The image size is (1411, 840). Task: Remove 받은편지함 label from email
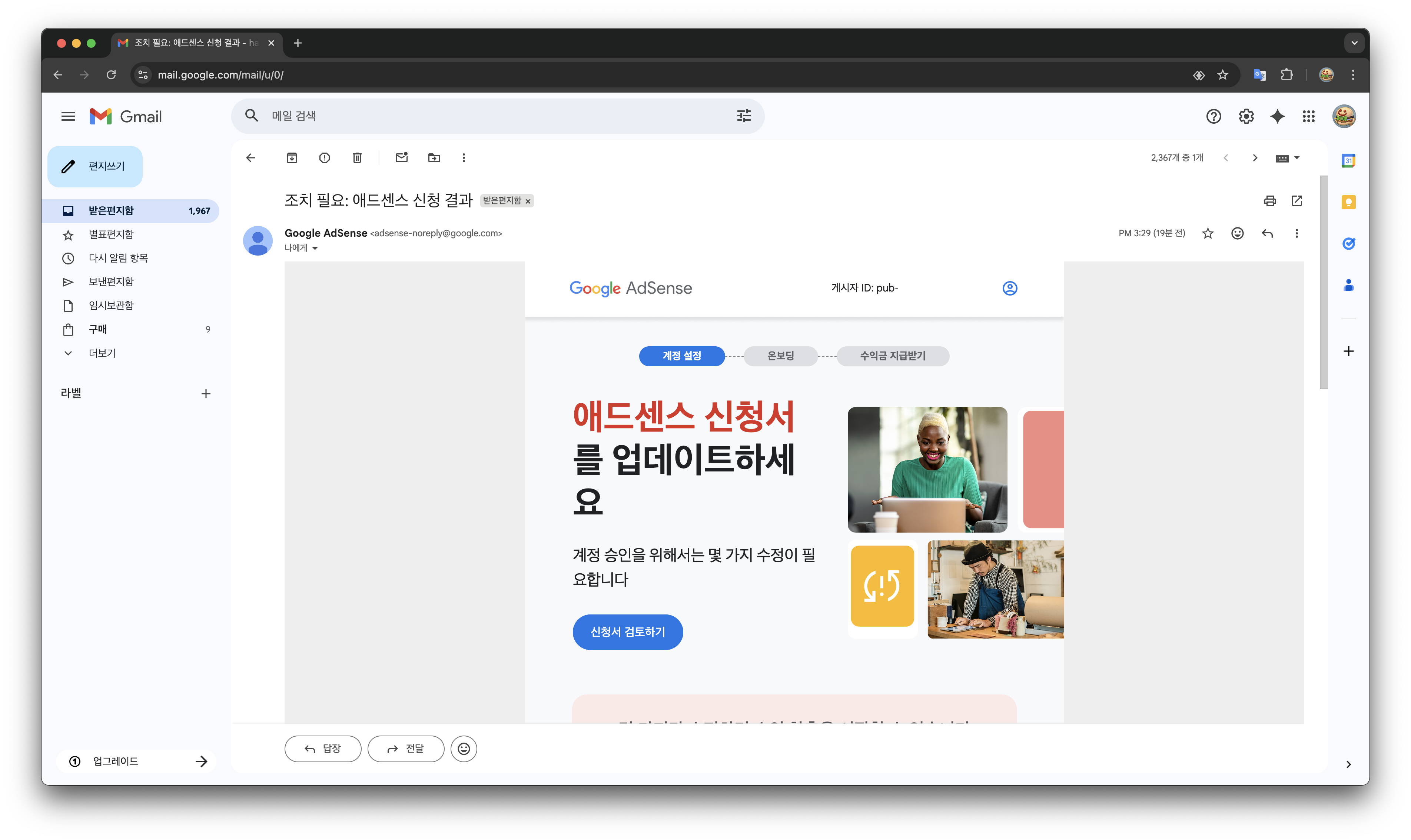coord(528,201)
